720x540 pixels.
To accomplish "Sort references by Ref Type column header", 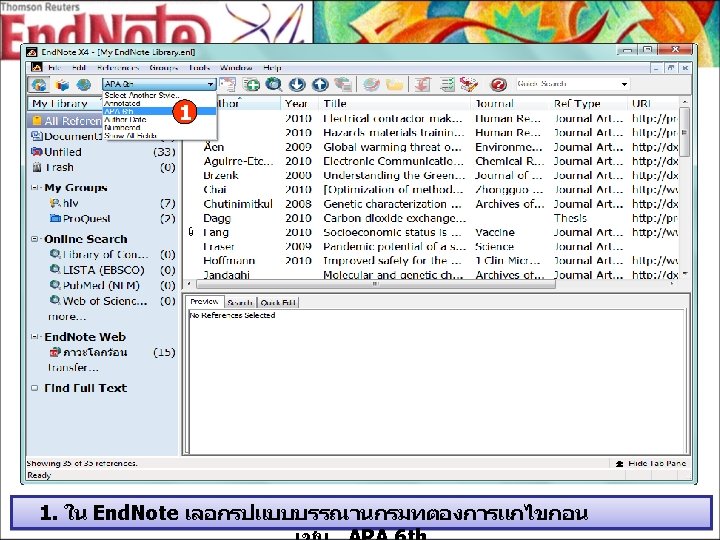I will 588,104.
